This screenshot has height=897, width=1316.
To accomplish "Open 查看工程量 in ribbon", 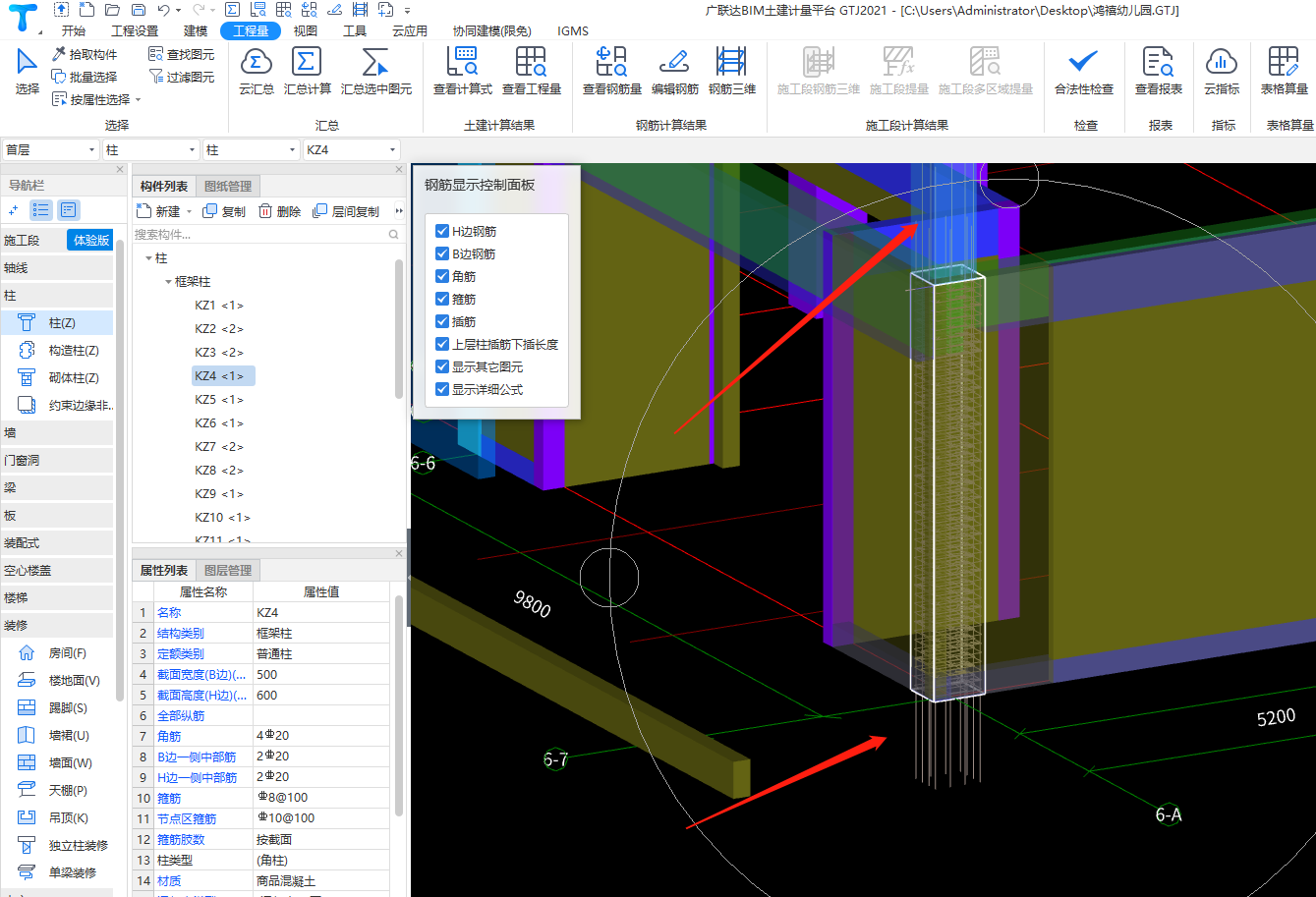I will click(532, 71).
